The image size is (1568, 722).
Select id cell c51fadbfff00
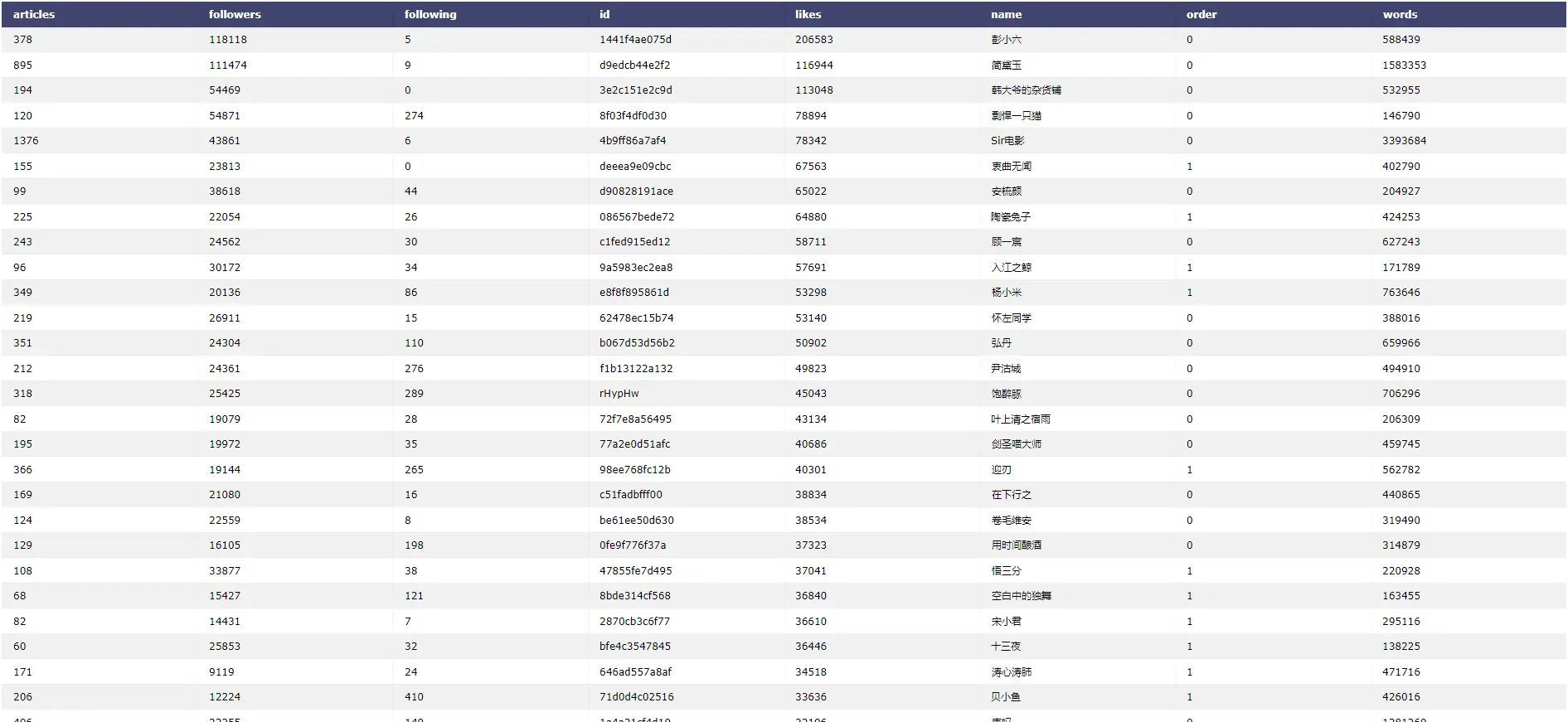click(x=630, y=494)
